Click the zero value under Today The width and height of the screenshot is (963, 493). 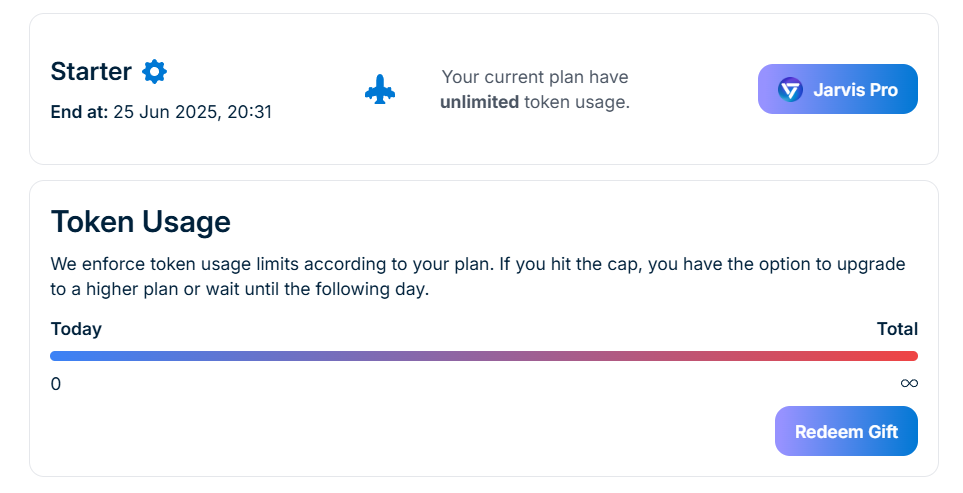click(56, 384)
